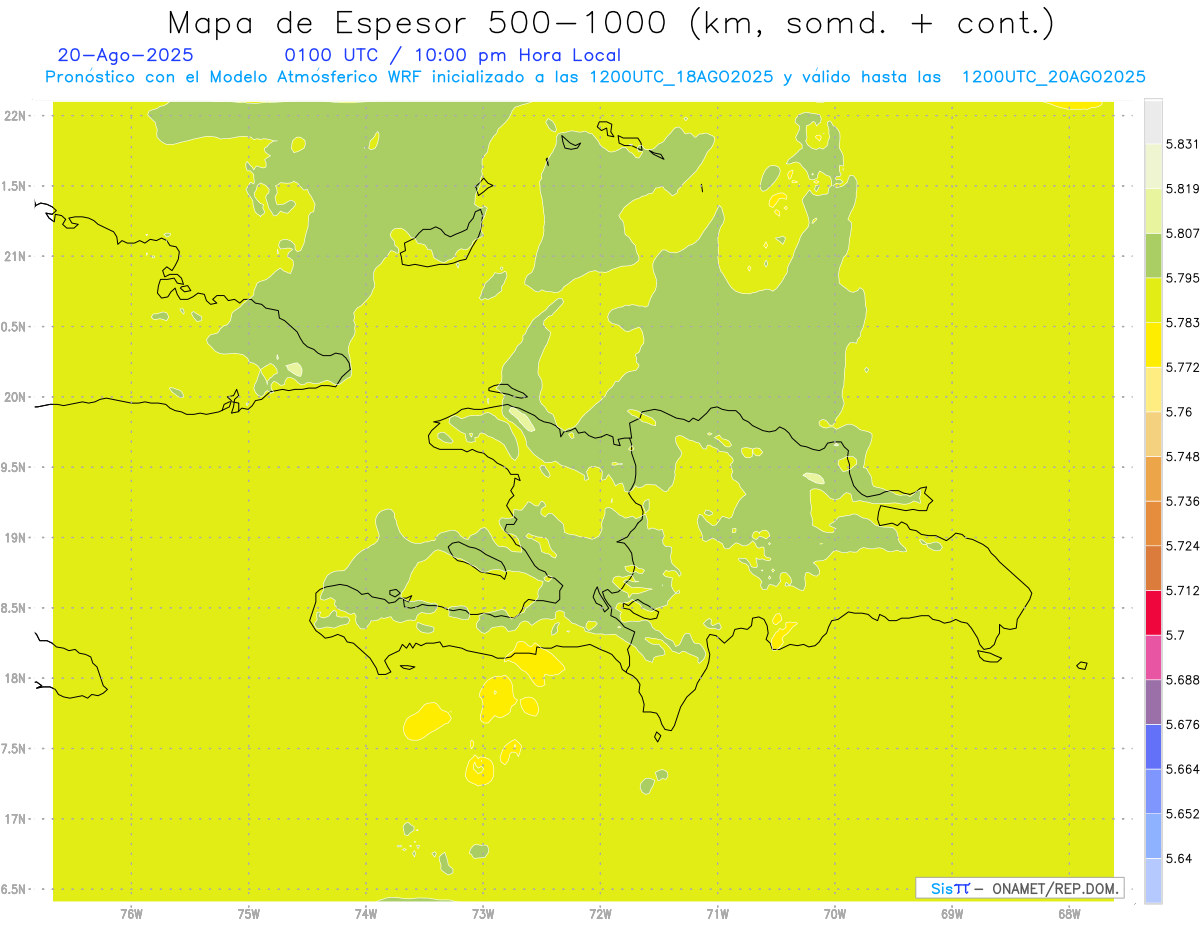Click the 5.819 legend value
This screenshot has height=927, width=1200.
click(1182, 188)
